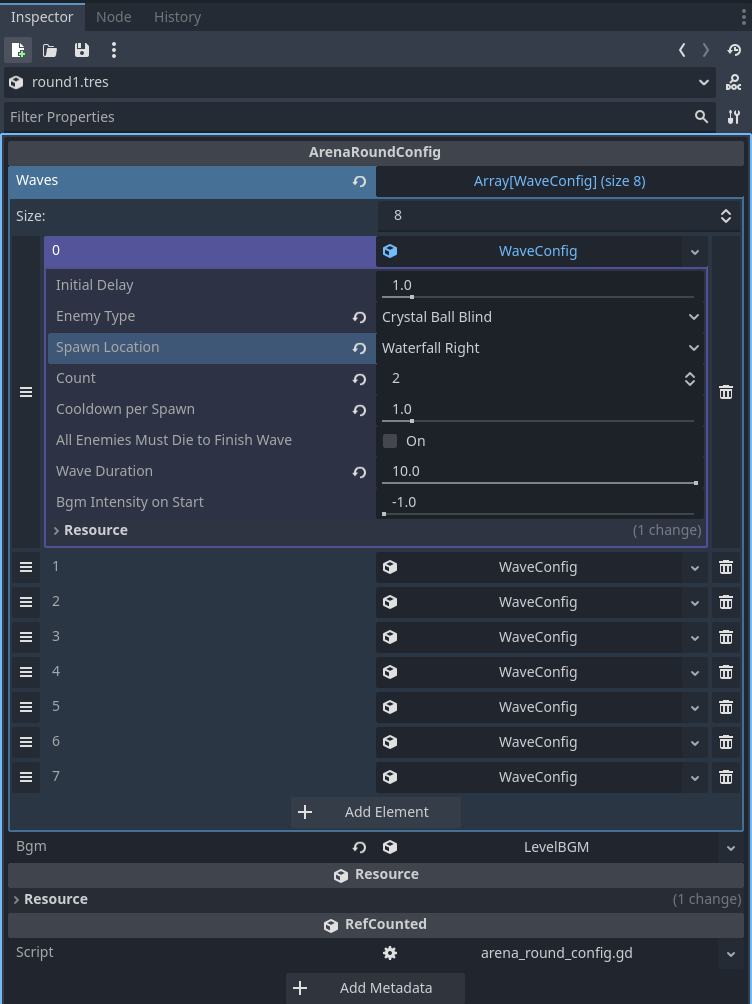
Task: Switch to the History tab
Action: (x=177, y=17)
